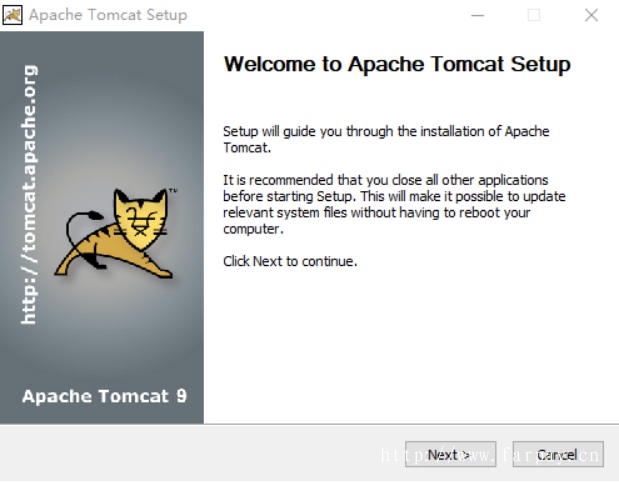
Task: Click the 'Apache Tomcat Setup' title bar text
Action: point(108,15)
